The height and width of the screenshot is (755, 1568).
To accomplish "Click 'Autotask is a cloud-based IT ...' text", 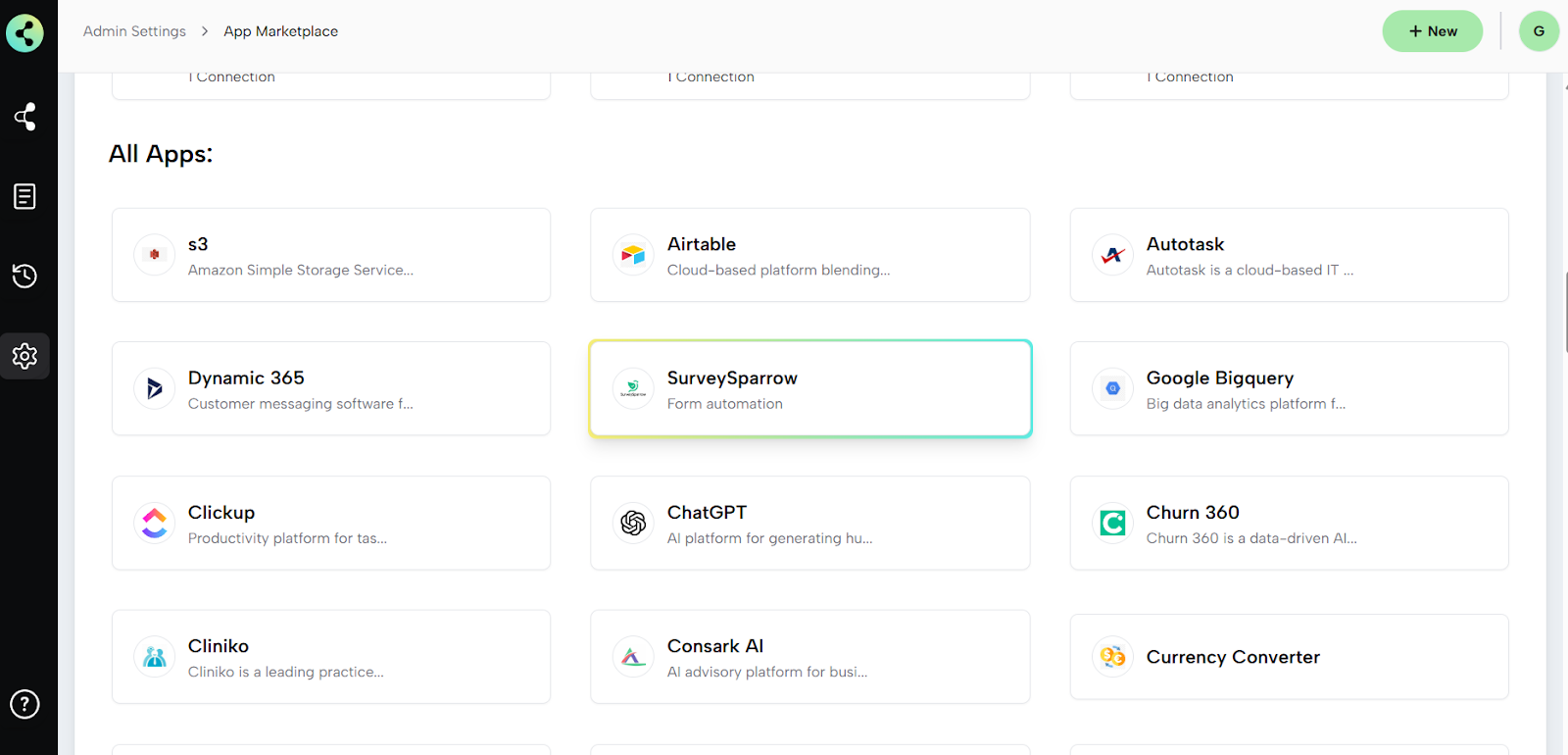I will [x=1249, y=270].
